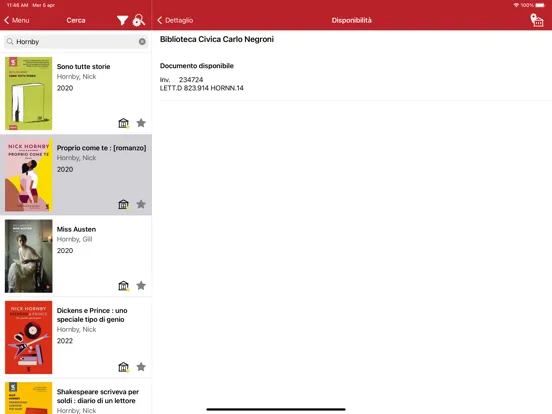Click year 2022 on Dickens e Prince

[x=65, y=341]
